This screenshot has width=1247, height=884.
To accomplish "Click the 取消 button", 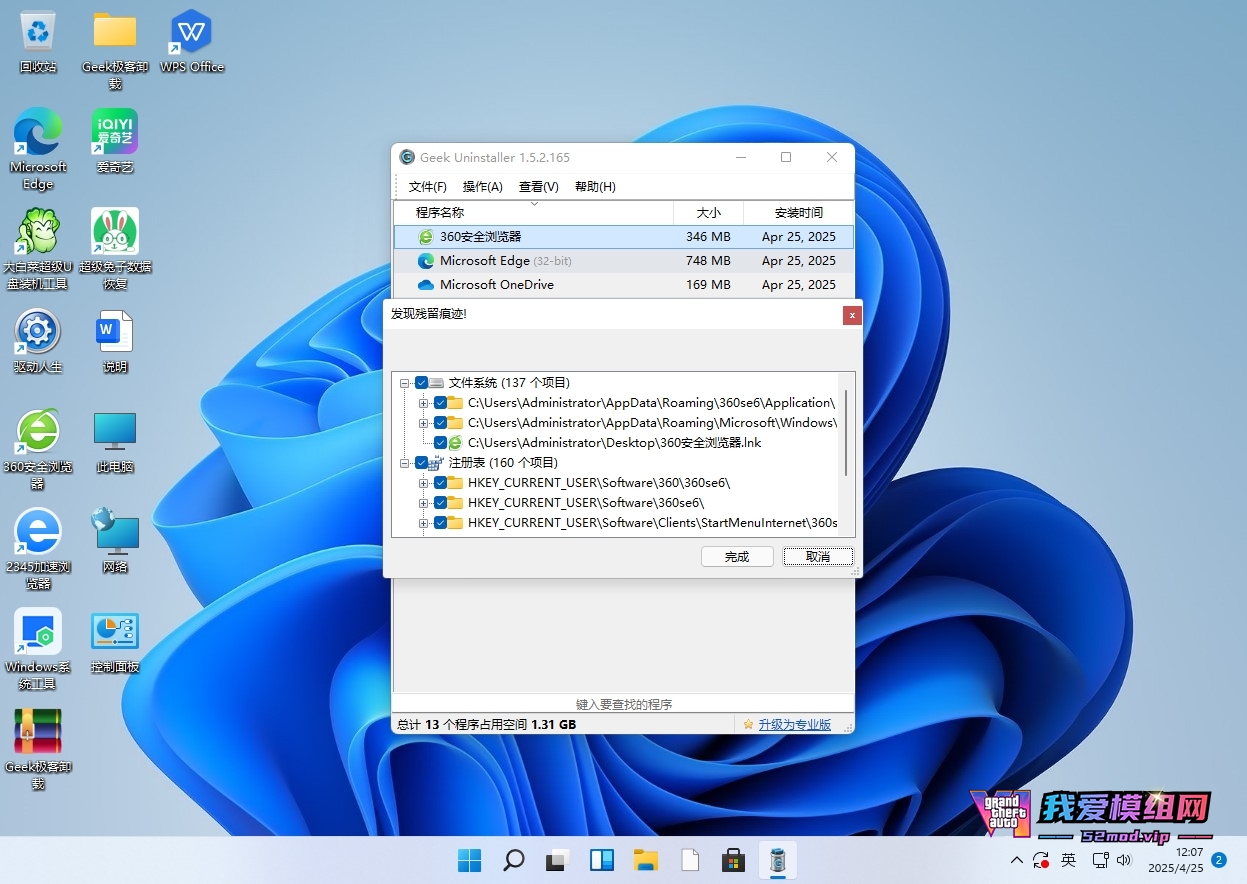I will pos(818,557).
